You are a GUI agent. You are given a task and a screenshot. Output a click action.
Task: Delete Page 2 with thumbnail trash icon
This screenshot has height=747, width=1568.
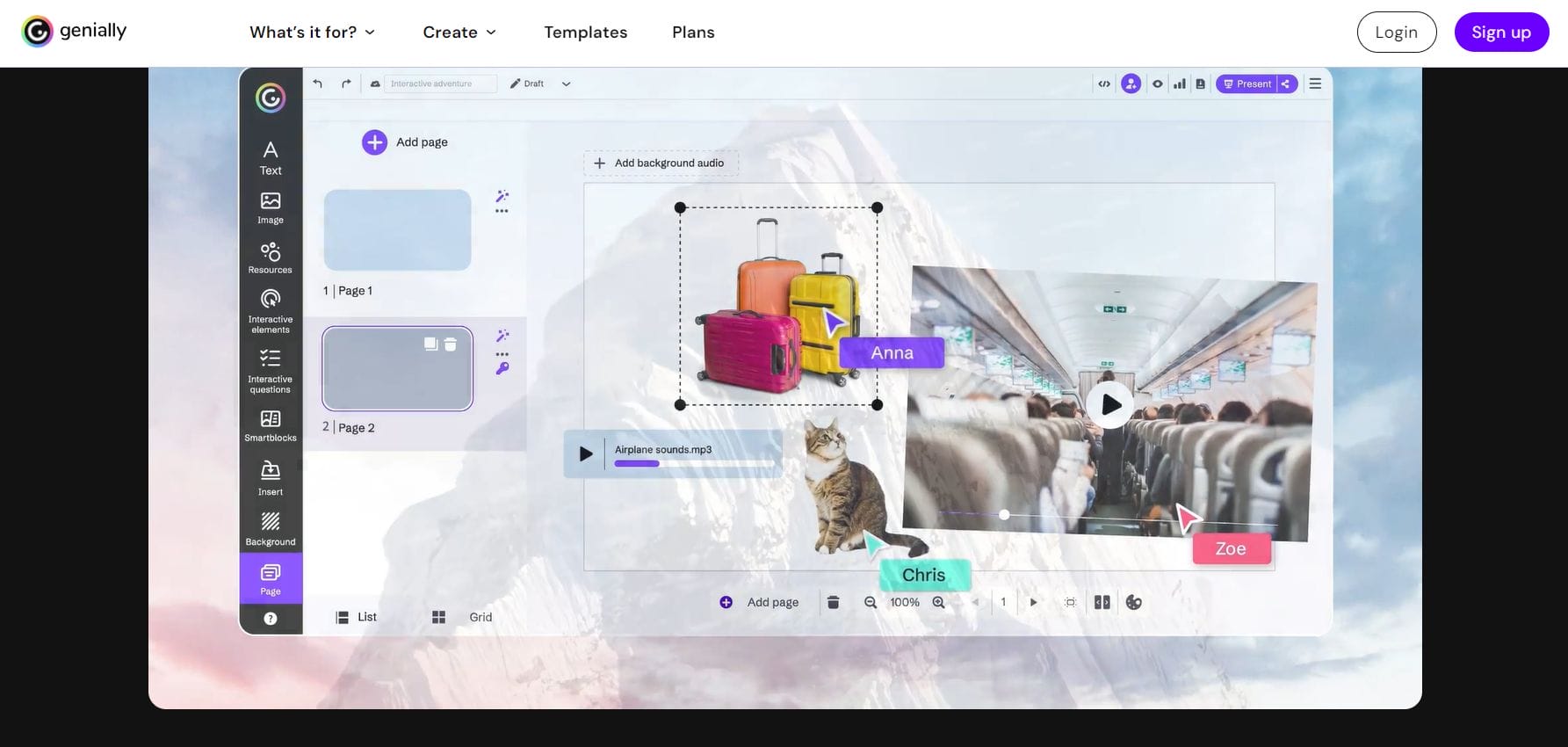tap(450, 344)
